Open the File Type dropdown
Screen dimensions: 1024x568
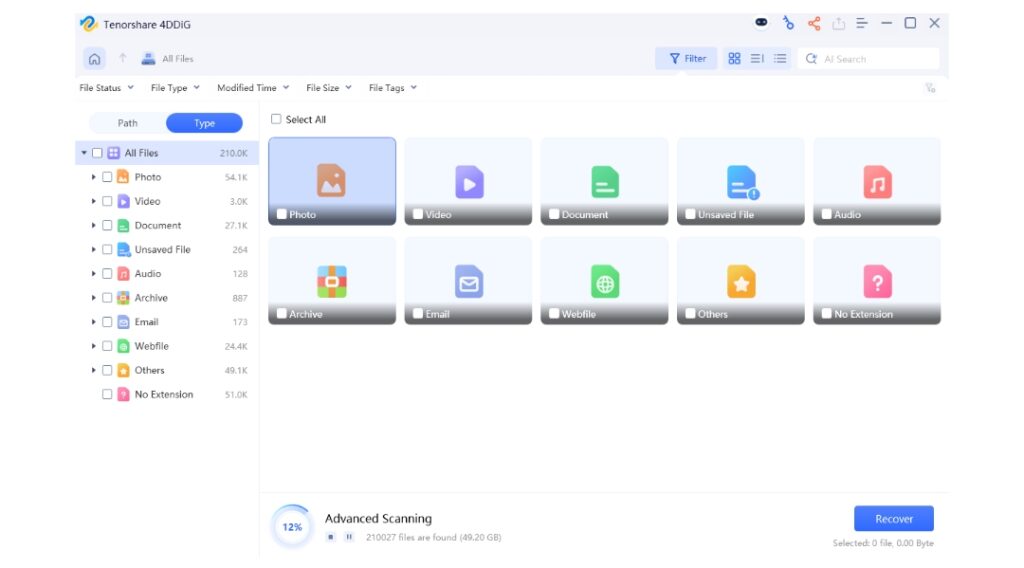(175, 87)
